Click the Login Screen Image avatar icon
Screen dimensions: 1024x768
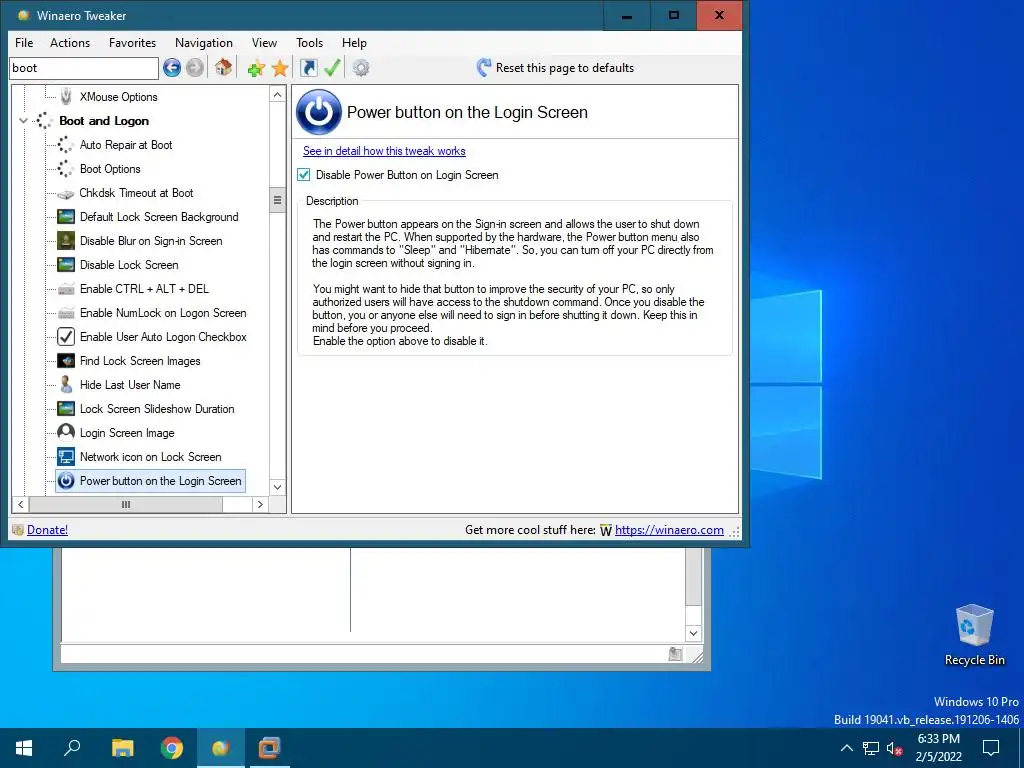[x=66, y=432]
